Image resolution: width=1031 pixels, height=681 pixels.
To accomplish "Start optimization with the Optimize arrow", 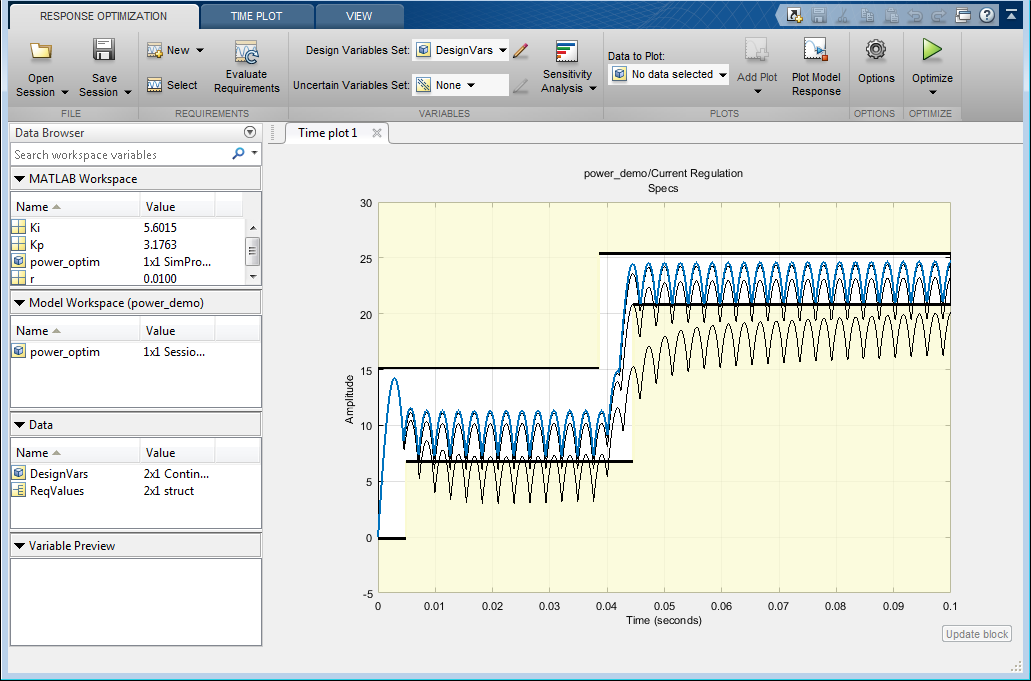I will [x=932, y=50].
